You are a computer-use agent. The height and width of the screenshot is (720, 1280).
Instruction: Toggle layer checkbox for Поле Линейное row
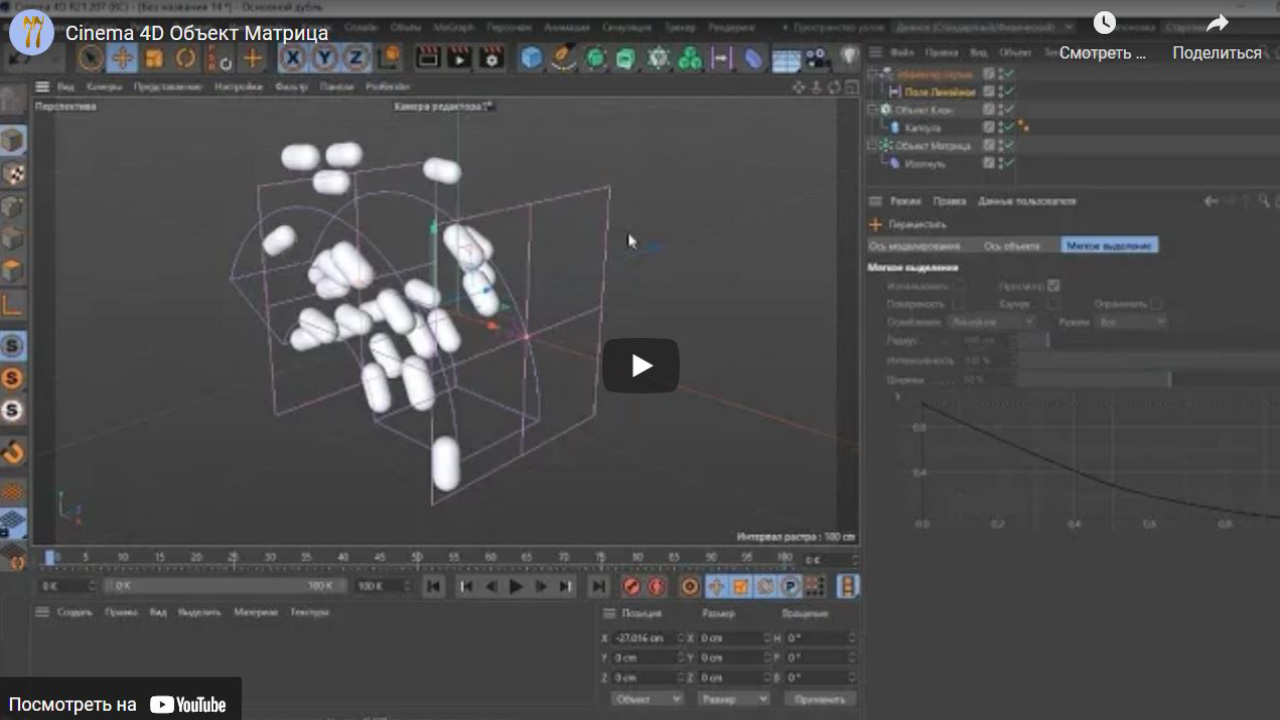(x=989, y=92)
